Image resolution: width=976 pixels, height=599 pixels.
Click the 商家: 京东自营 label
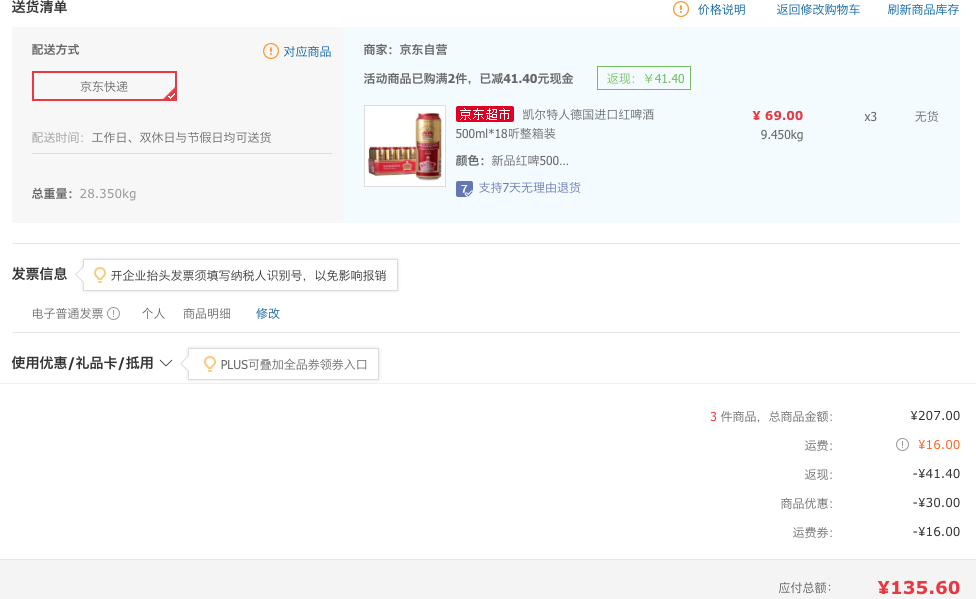point(405,50)
